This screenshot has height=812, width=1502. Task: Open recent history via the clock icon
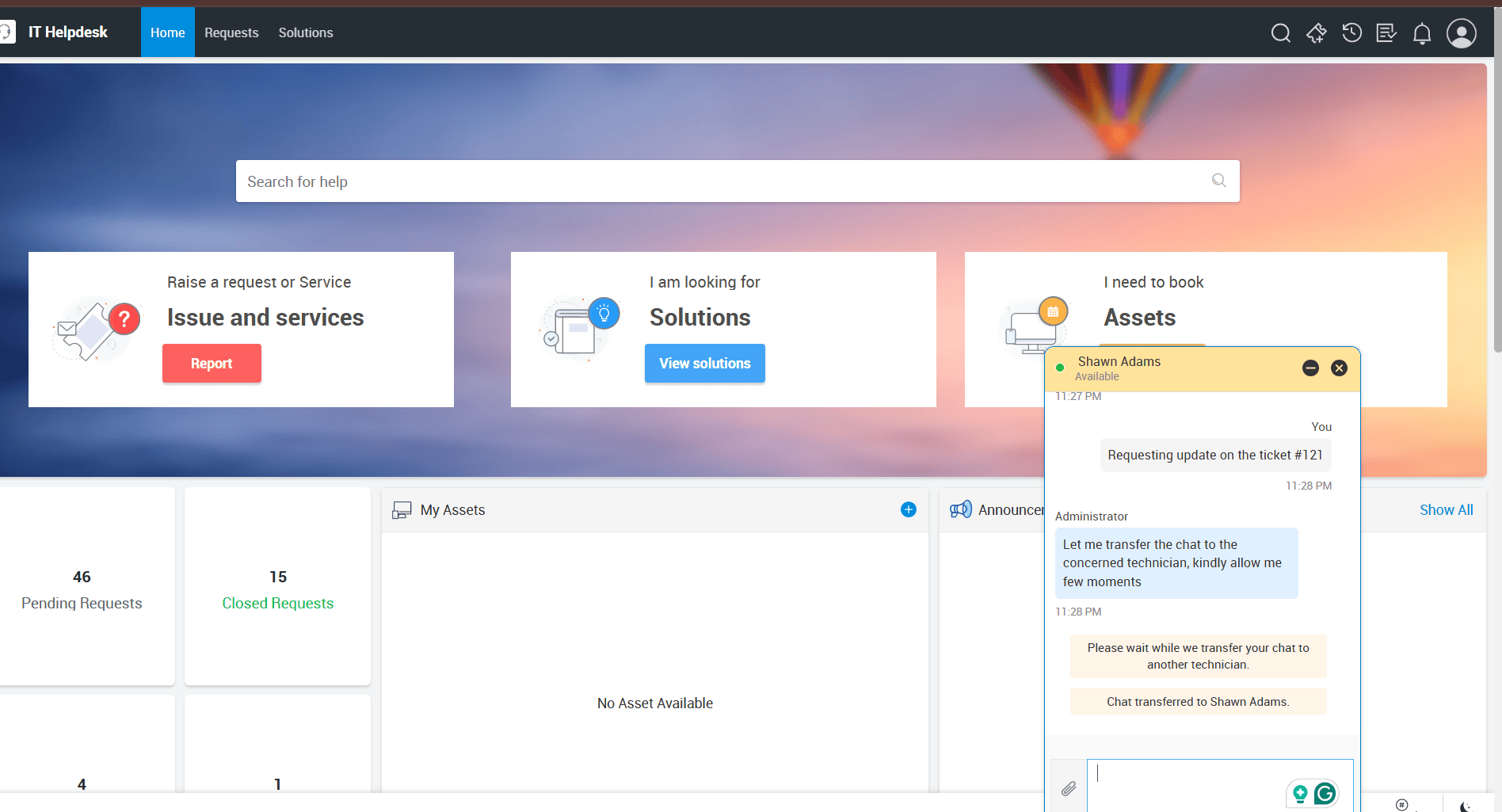click(x=1352, y=33)
